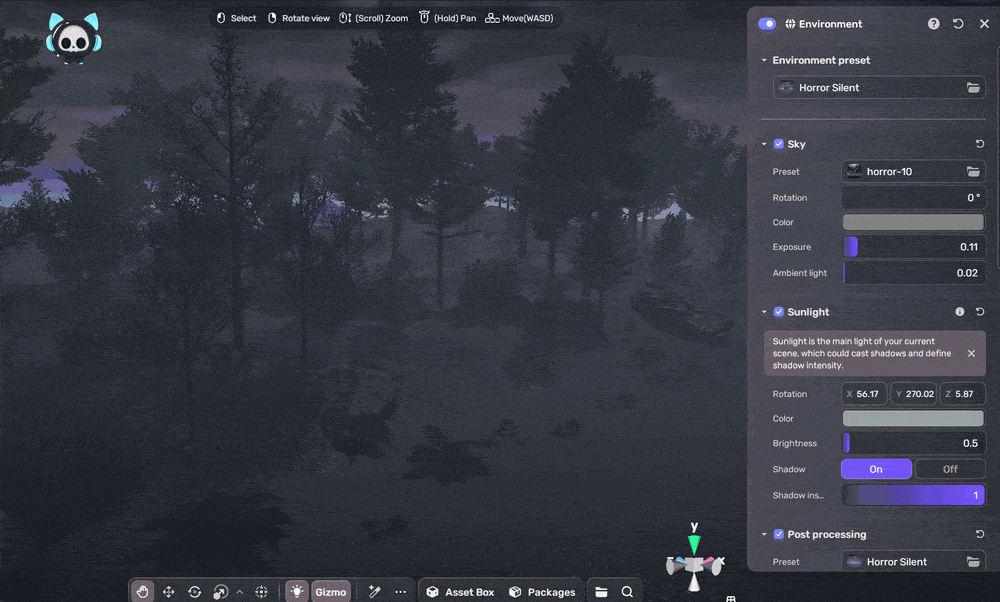1000x602 pixels.
Task: Turn the sunlight Shadow Off
Action: coord(949,469)
